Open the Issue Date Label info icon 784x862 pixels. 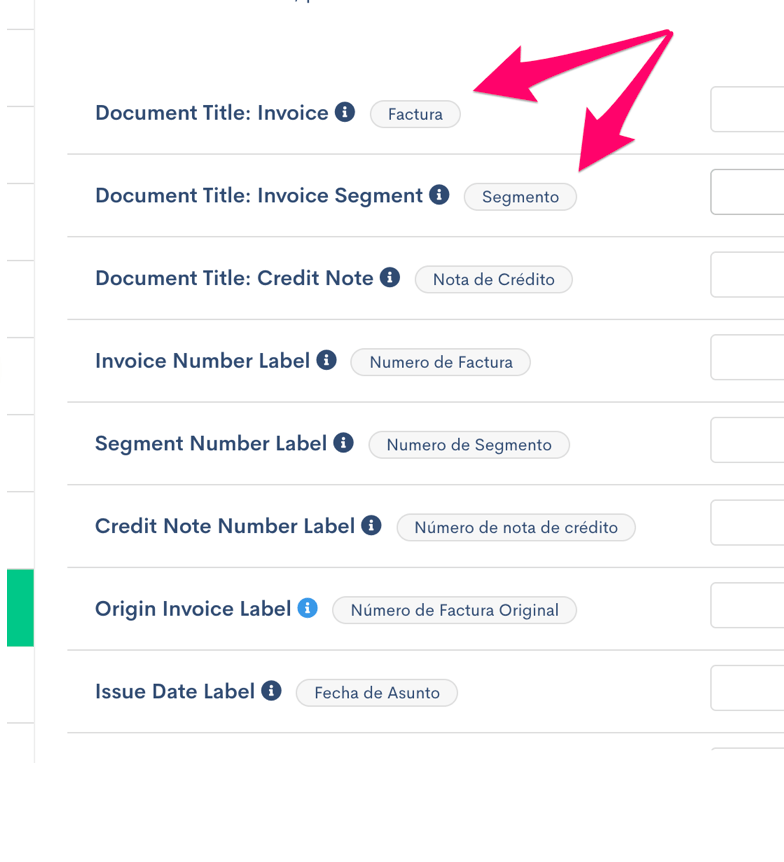point(271,690)
